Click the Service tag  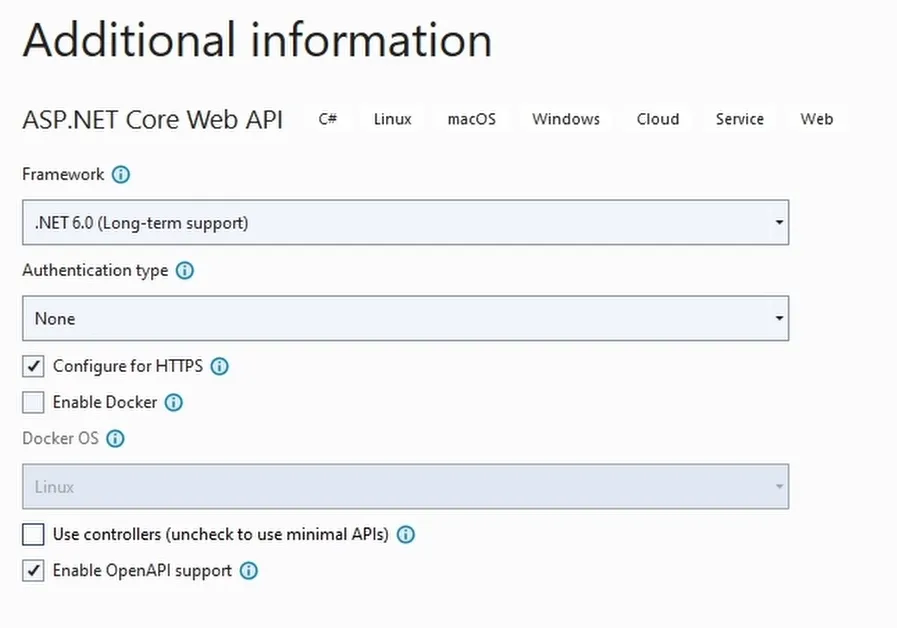(x=740, y=119)
